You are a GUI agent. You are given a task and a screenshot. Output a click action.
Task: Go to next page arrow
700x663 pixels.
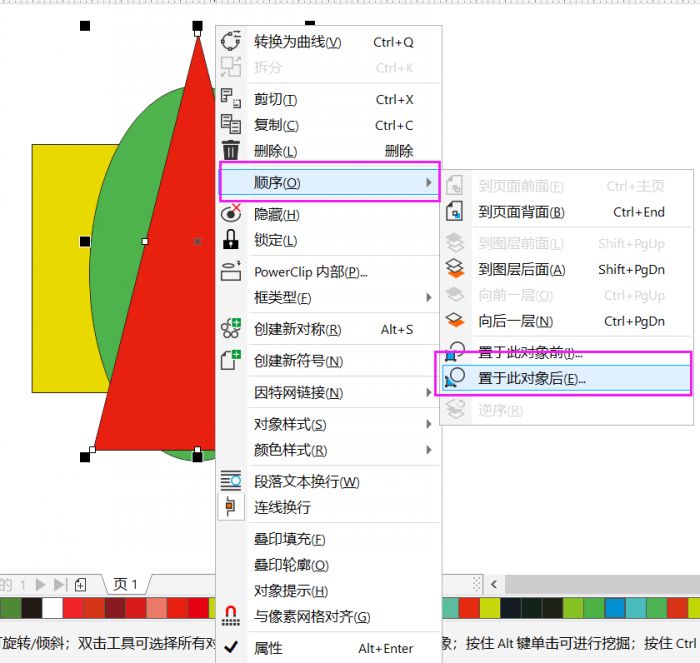click(x=40, y=584)
